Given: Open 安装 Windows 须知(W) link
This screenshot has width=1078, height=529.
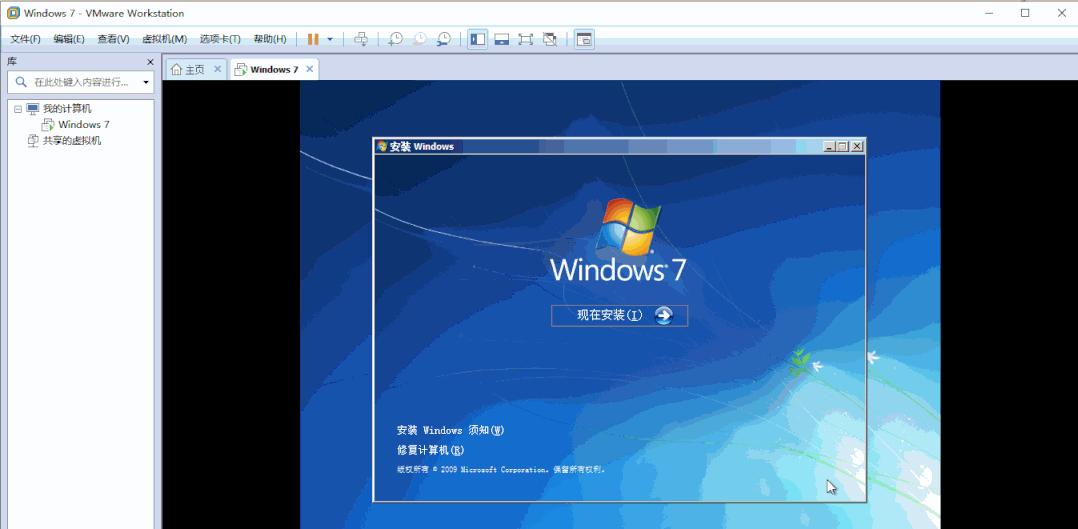Looking at the screenshot, I should point(450,430).
